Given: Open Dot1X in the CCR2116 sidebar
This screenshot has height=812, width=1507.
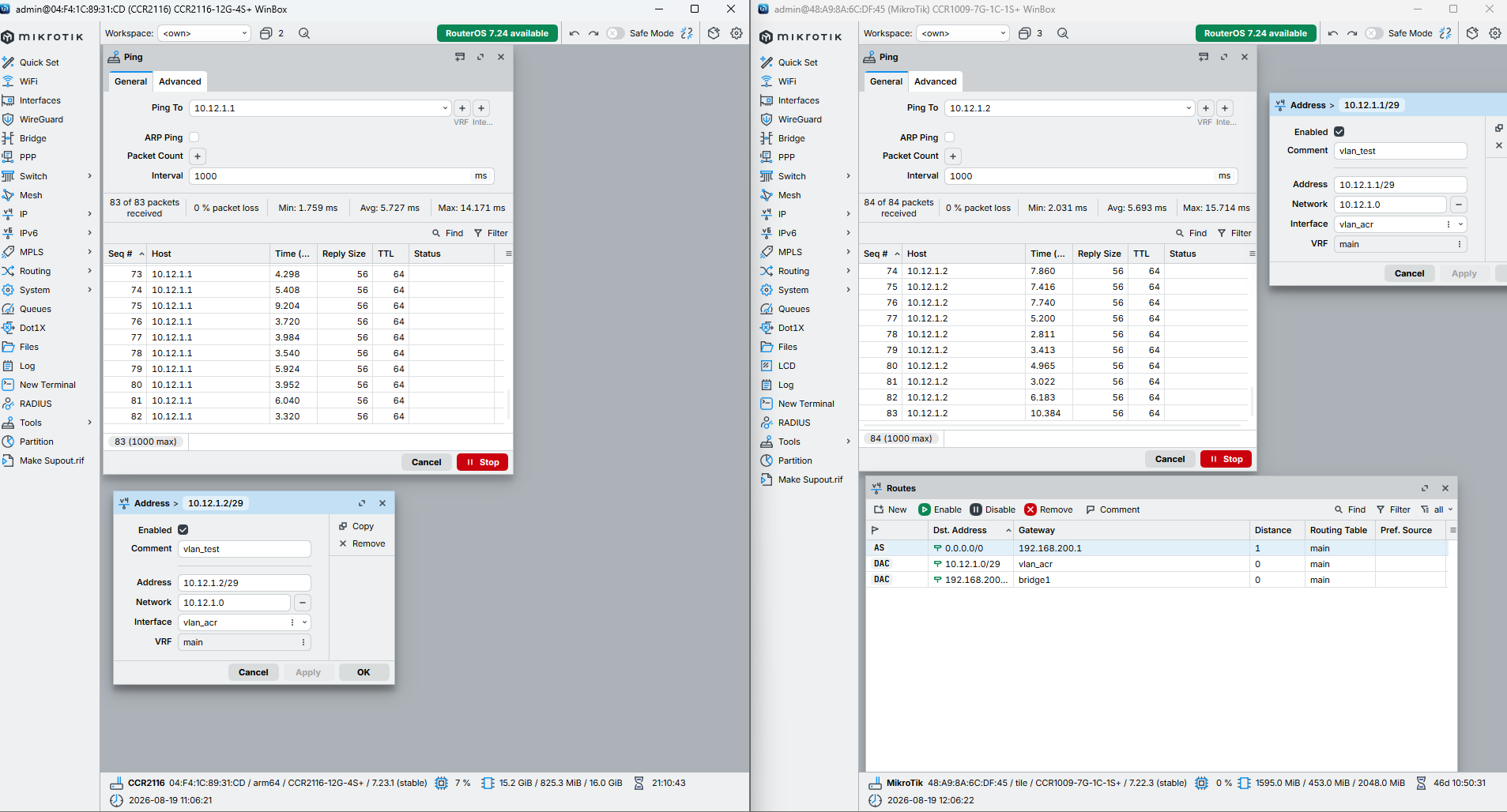Looking at the screenshot, I should click(x=32, y=328).
